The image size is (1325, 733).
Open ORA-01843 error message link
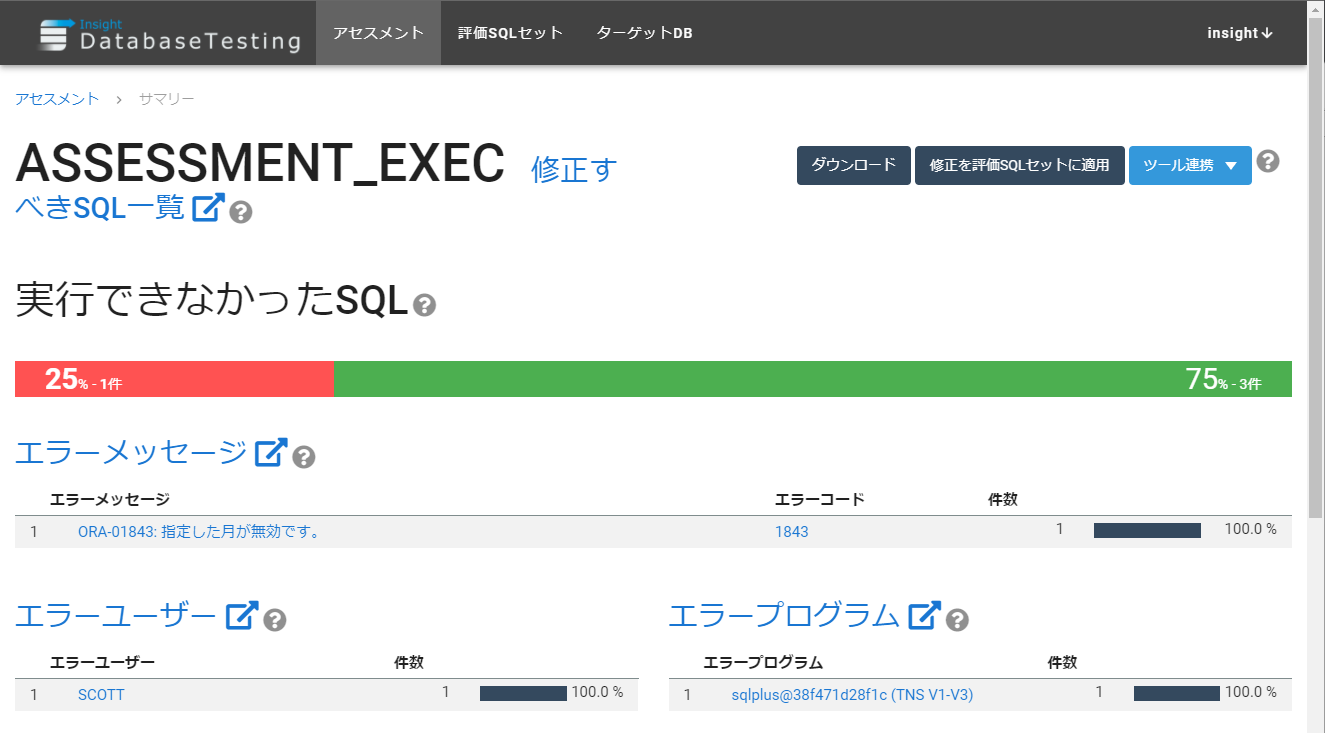coord(199,532)
